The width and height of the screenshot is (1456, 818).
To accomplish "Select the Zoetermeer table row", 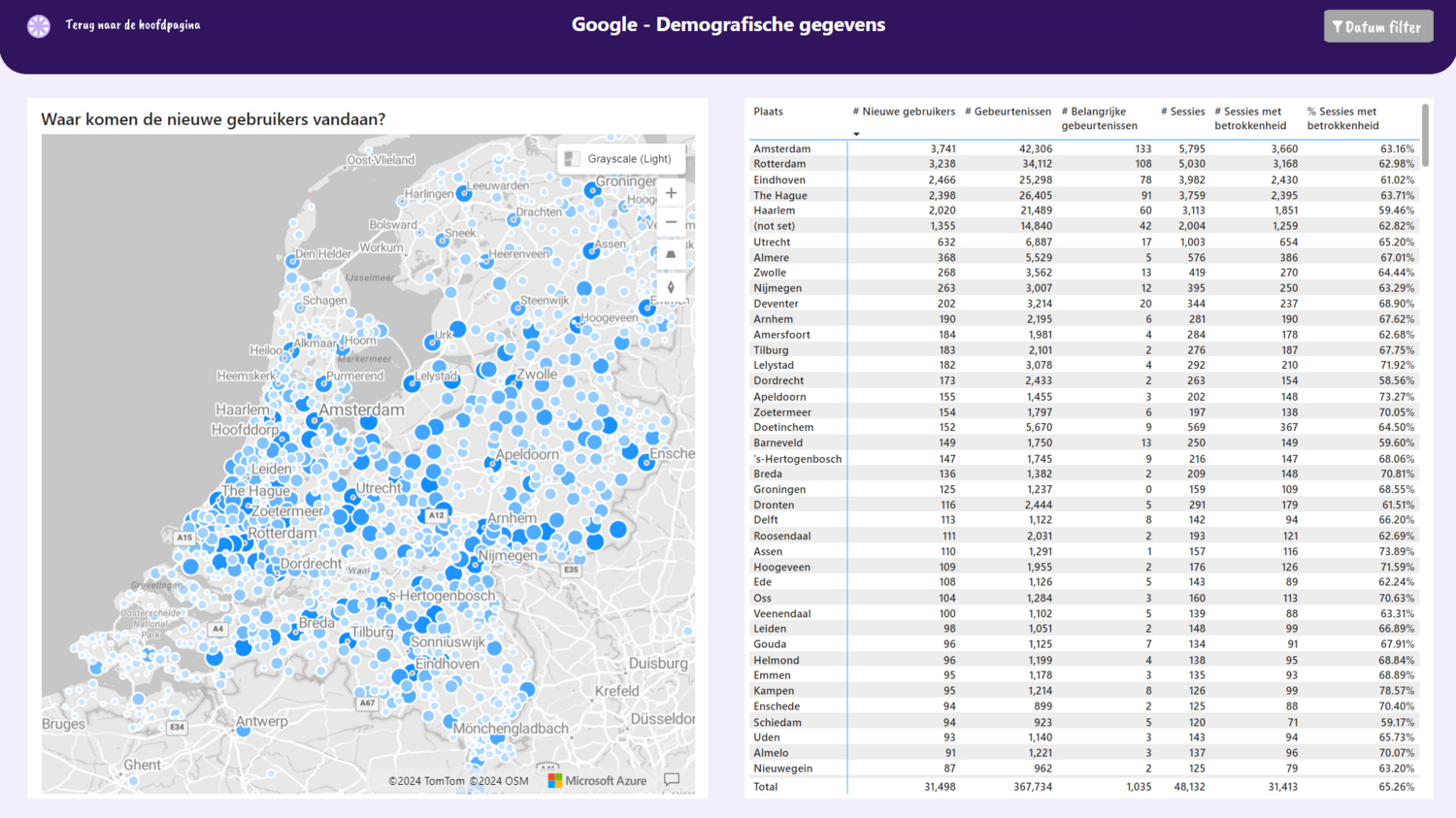I will click(x=1084, y=412).
